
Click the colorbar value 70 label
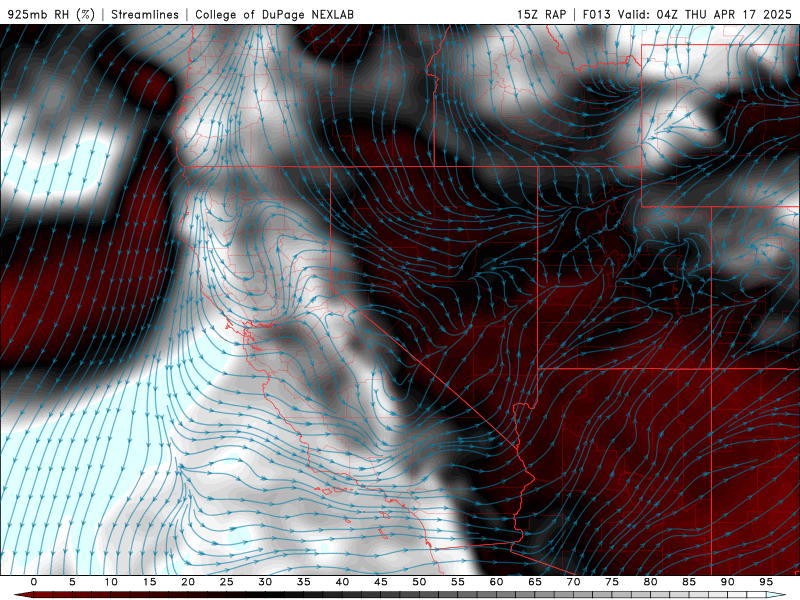tap(573, 582)
